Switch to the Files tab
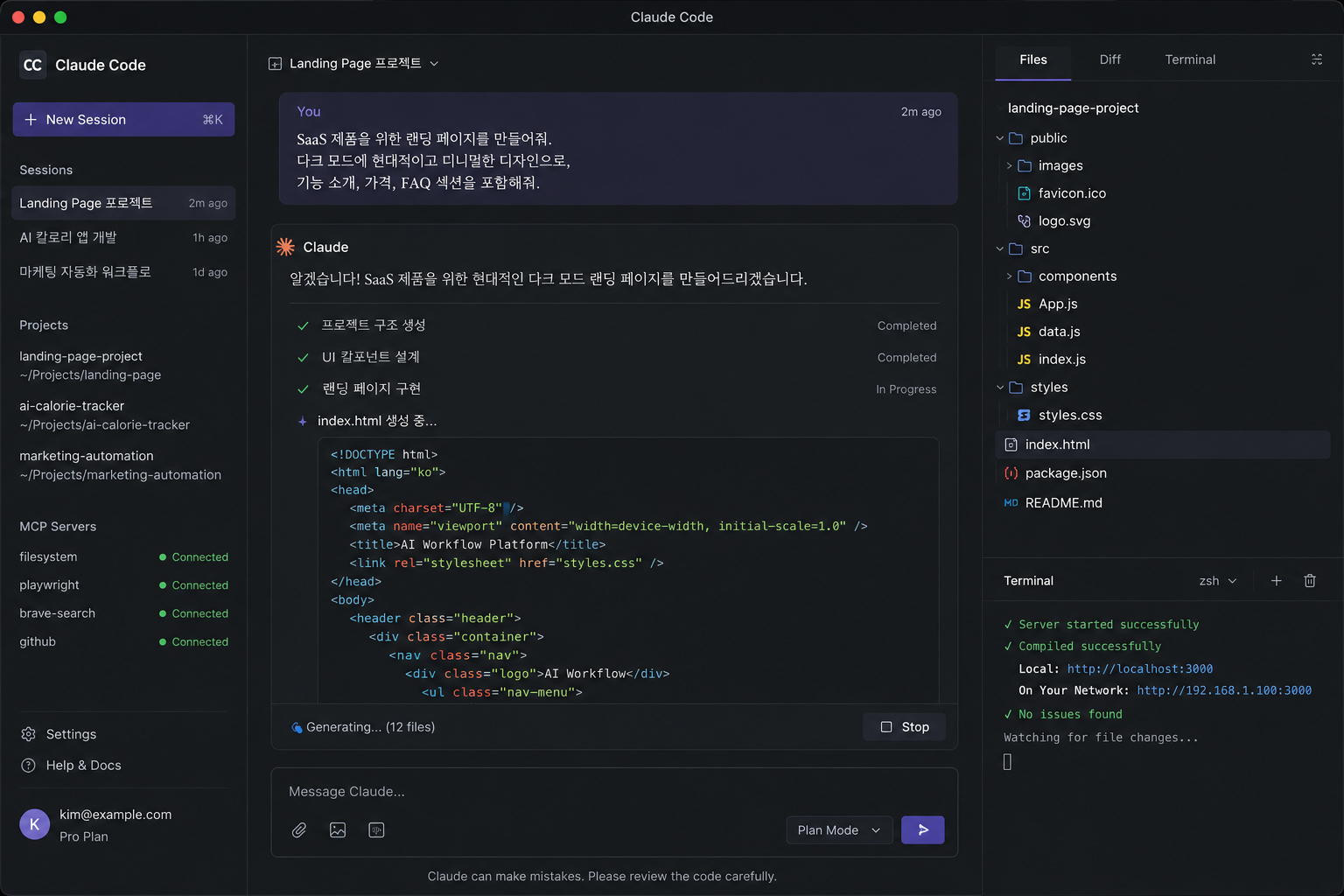 pos(1033,59)
